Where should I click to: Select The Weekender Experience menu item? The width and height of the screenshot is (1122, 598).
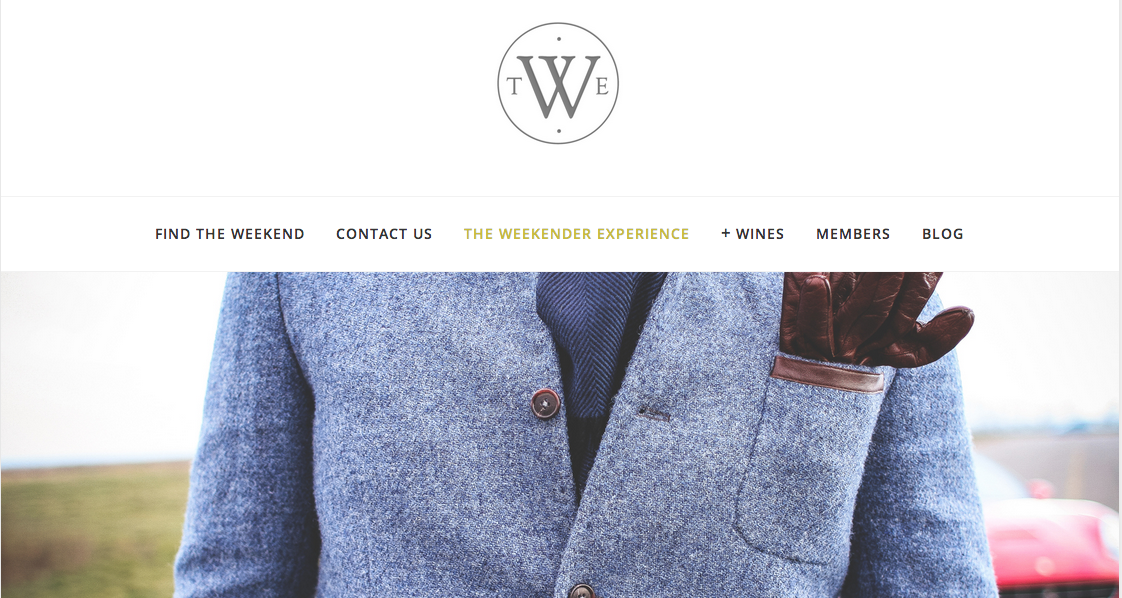click(x=577, y=234)
